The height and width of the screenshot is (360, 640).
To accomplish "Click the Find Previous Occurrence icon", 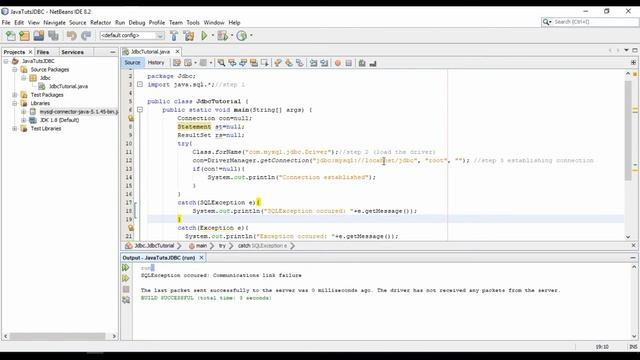I will tap(232, 63).
